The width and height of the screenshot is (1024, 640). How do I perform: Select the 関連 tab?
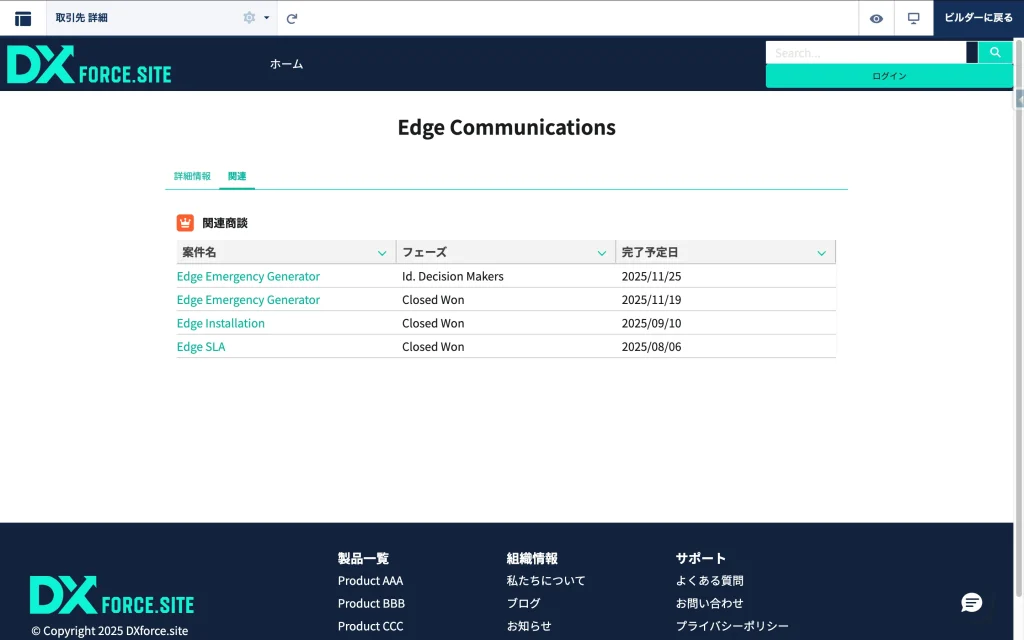pos(237,176)
